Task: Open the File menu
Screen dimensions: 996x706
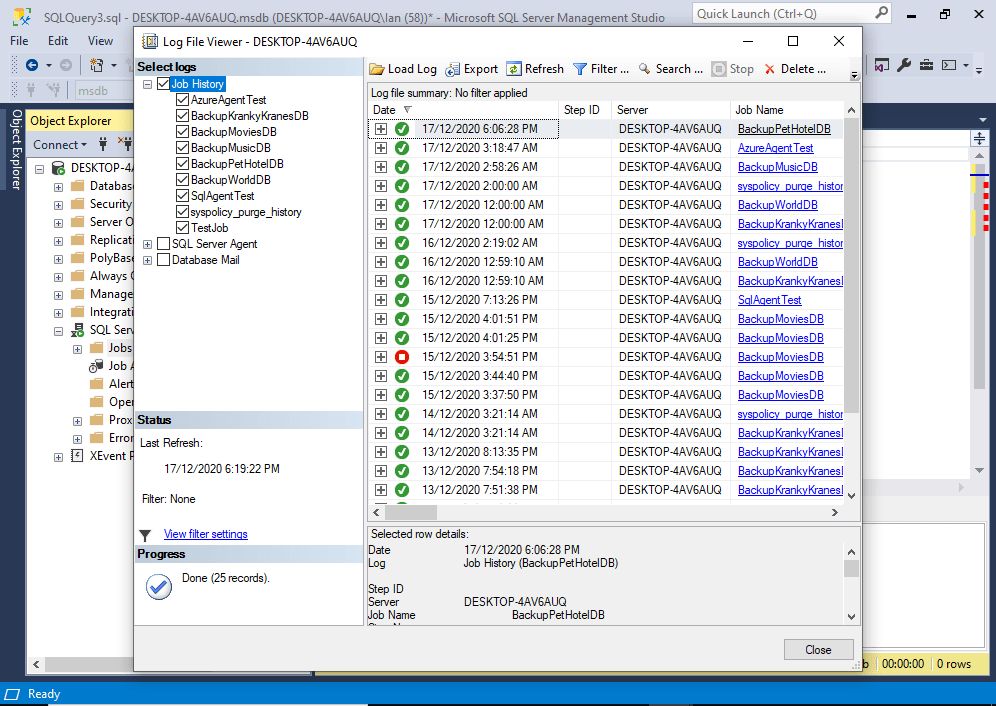Action: click(x=19, y=41)
